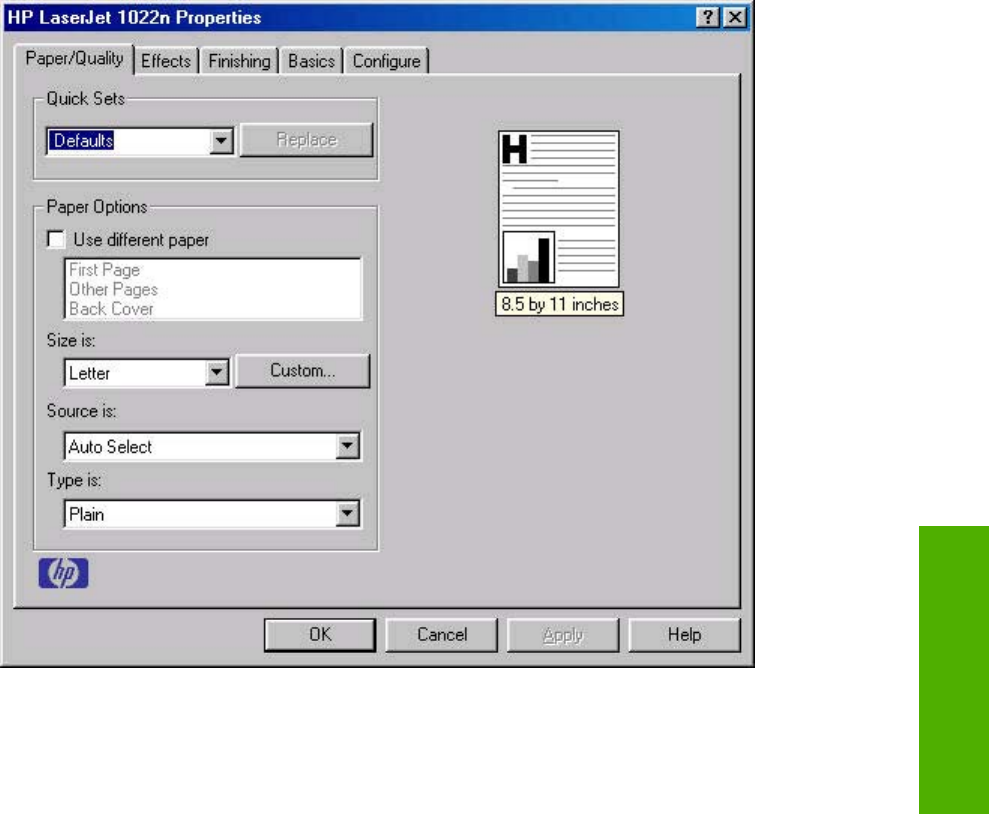Click the question mark help icon in title bar
Viewport: 989px width, 814px height.
708,17
